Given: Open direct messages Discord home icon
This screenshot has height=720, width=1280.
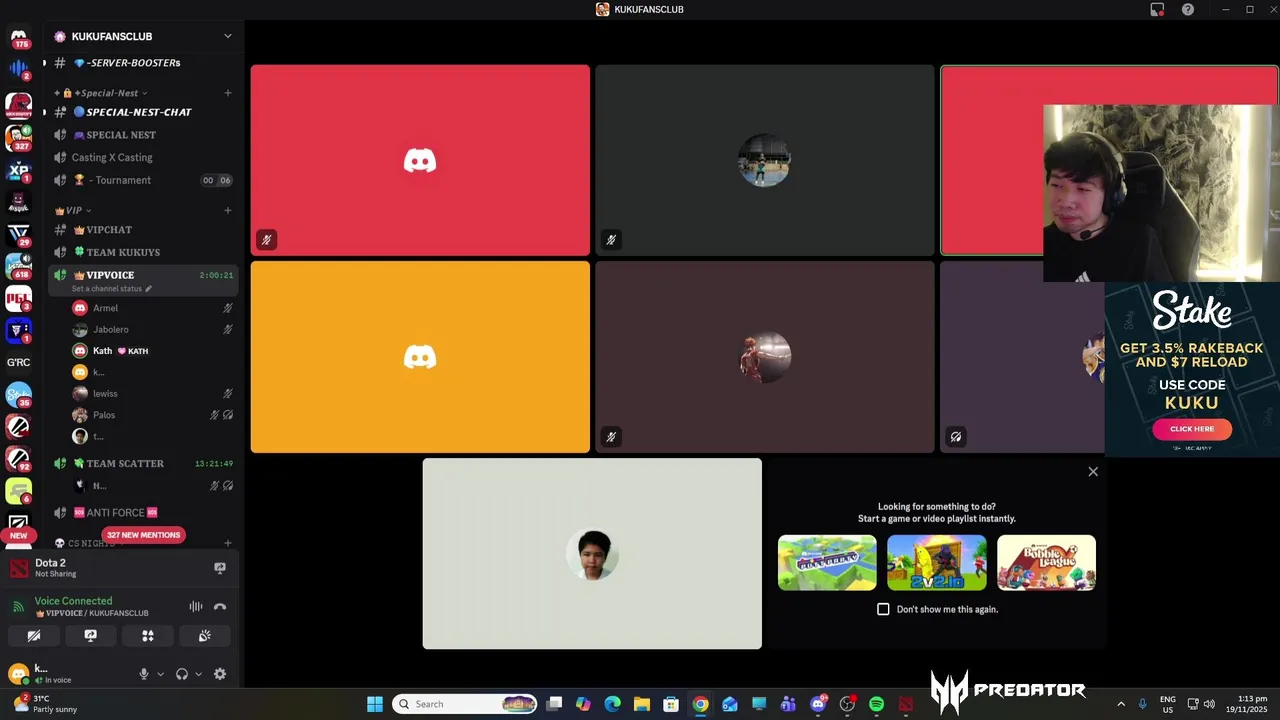Looking at the screenshot, I should [x=19, y=38].
